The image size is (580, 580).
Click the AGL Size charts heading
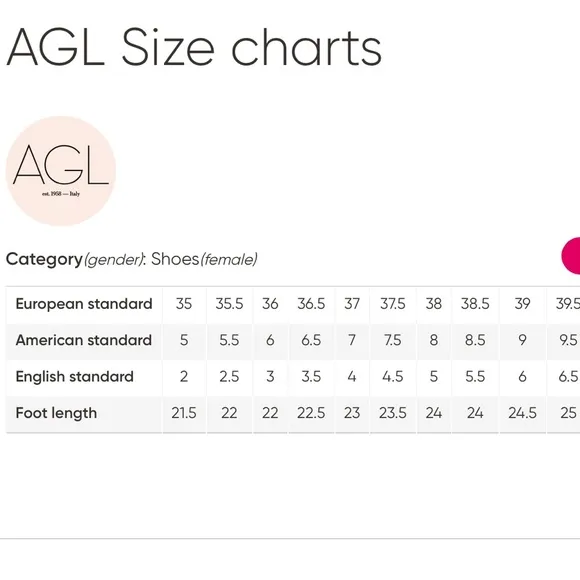194,47
